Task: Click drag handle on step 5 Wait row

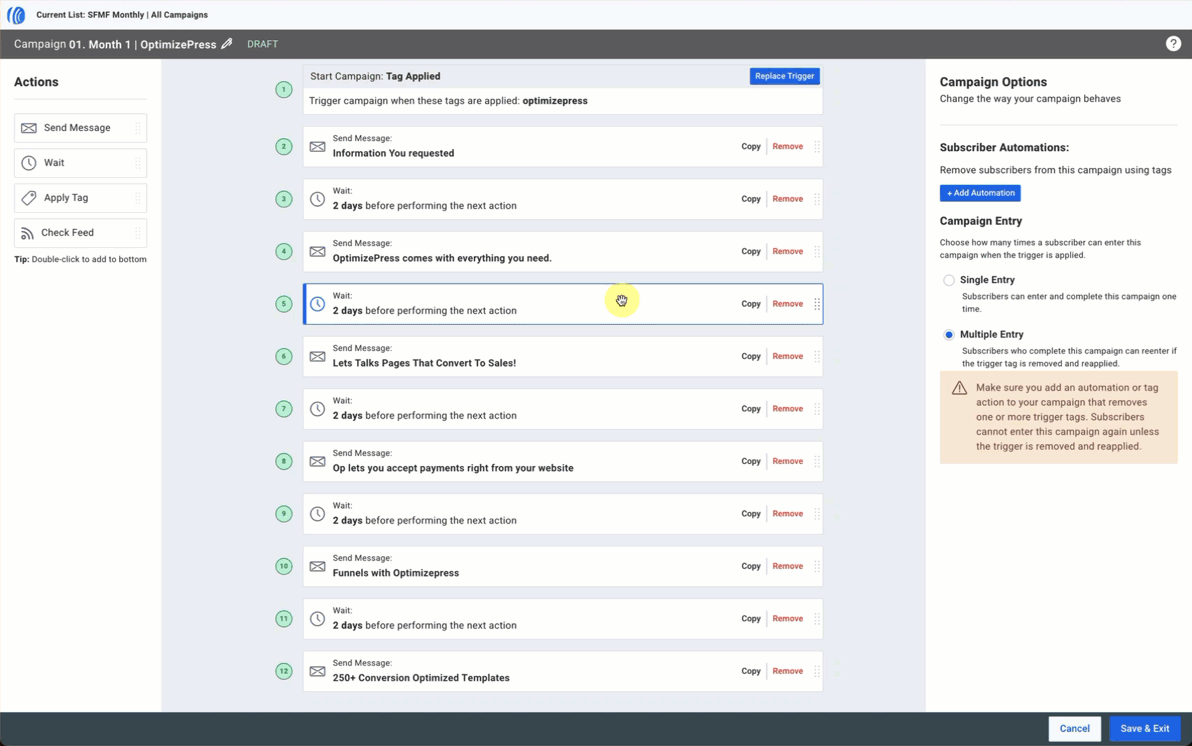Action: tap(817, 304)
